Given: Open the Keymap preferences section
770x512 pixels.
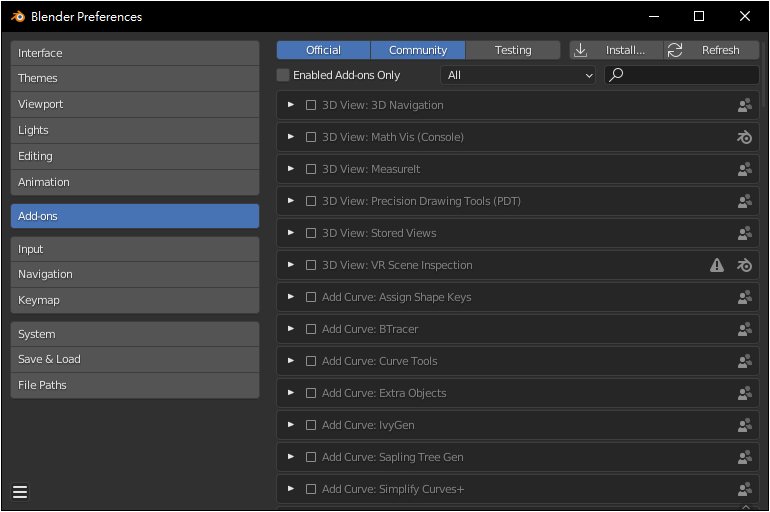Looking at the screenshot, I should [x=135, y=300].
